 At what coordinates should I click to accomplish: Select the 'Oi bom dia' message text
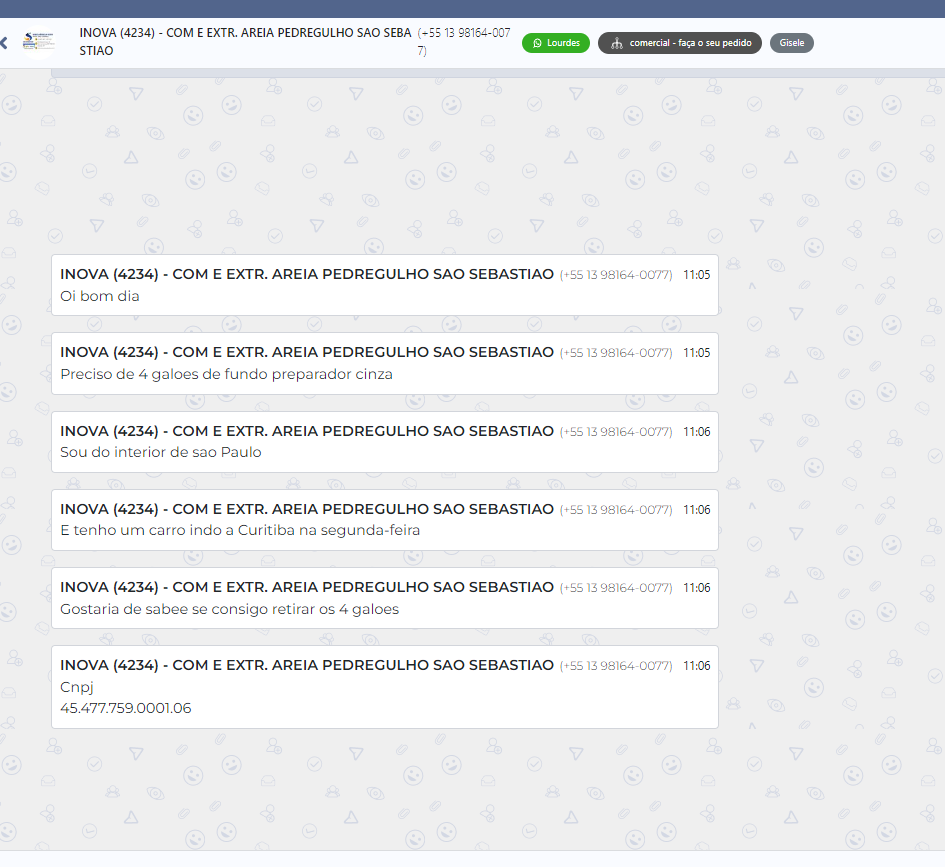tap(100, 296)
